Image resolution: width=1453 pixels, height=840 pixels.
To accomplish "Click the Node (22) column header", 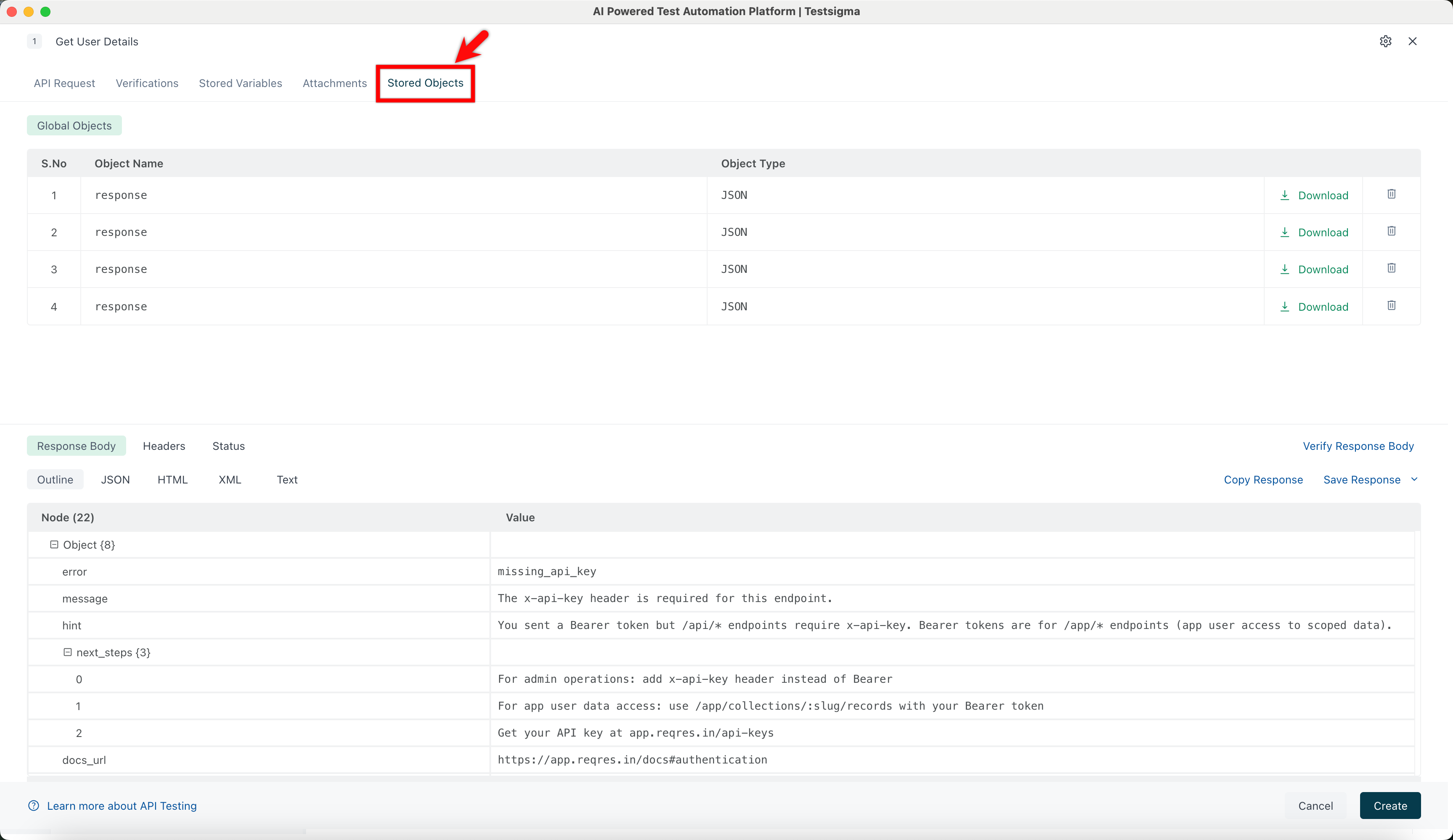I will click(x=67, y=517).
